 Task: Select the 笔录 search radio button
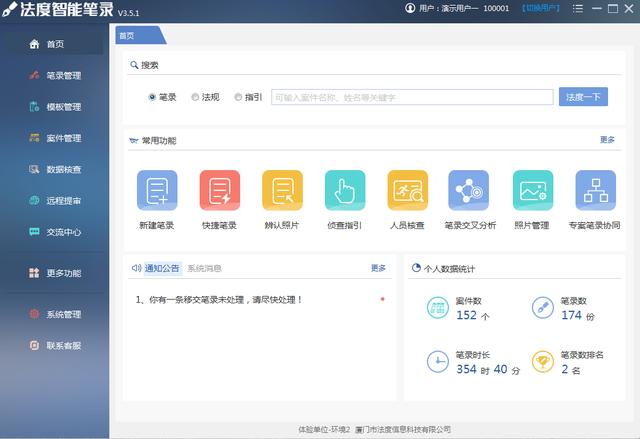tap(152, 97)
